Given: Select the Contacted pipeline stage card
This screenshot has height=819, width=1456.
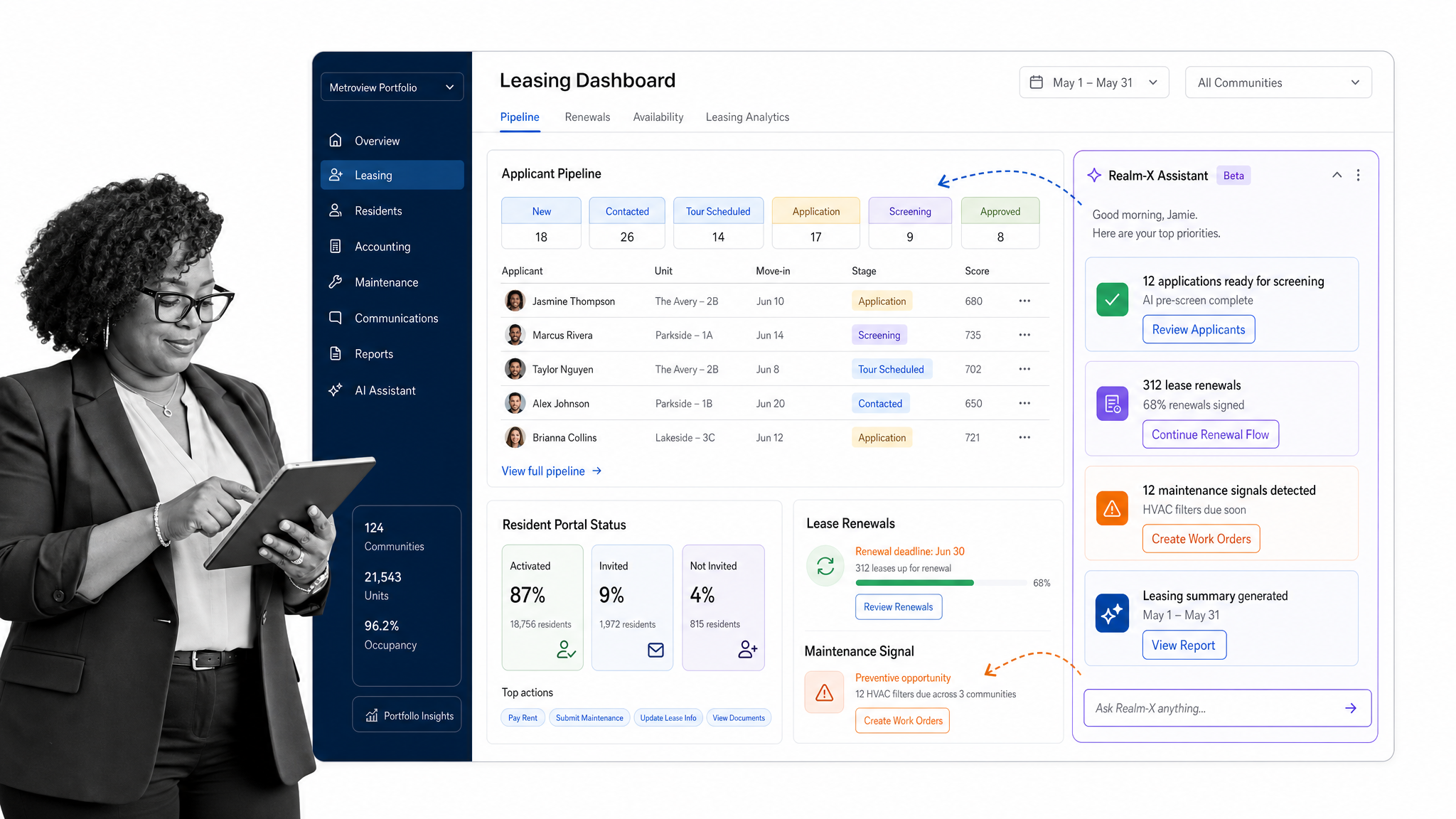Looking at the screenshot, I should click(626, 223).
